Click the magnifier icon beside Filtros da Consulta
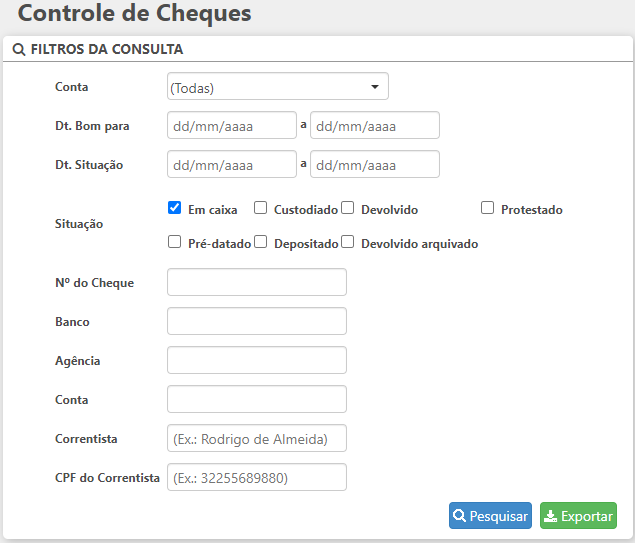The image size is (635, 543). click(19, 49)
